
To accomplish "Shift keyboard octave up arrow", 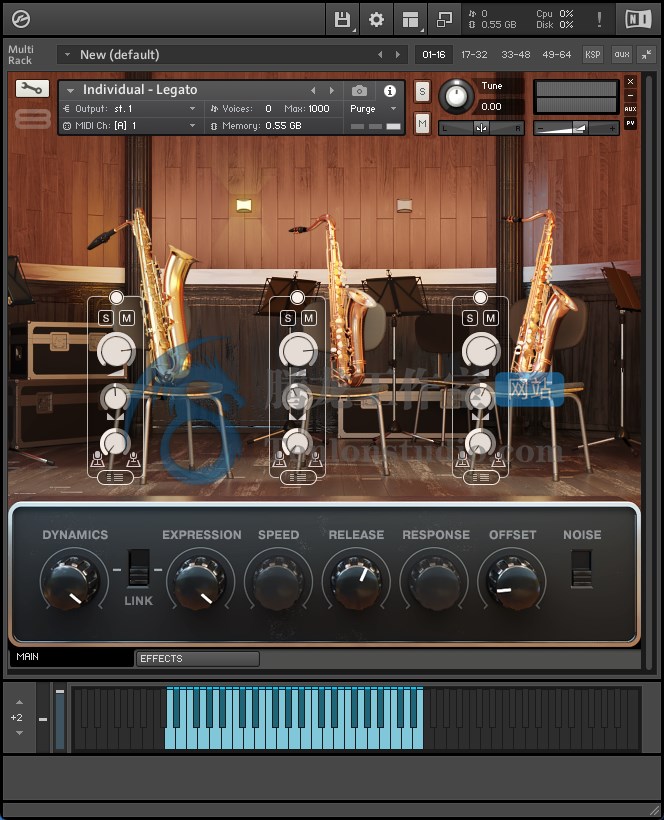I will [x=19, y=702].
